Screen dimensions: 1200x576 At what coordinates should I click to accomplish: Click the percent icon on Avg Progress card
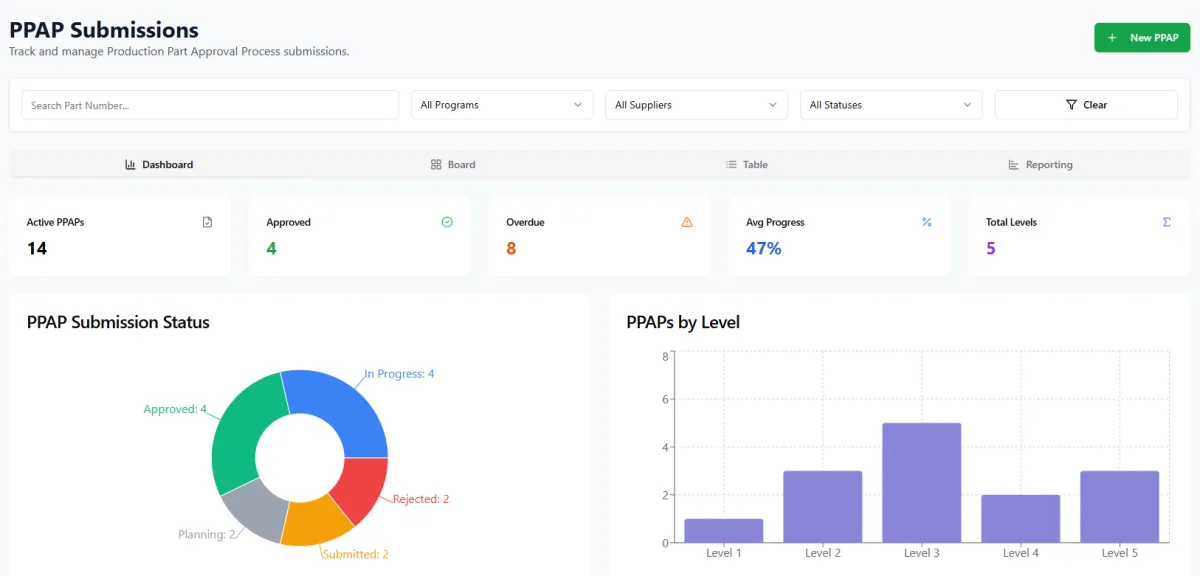[927, 222]
